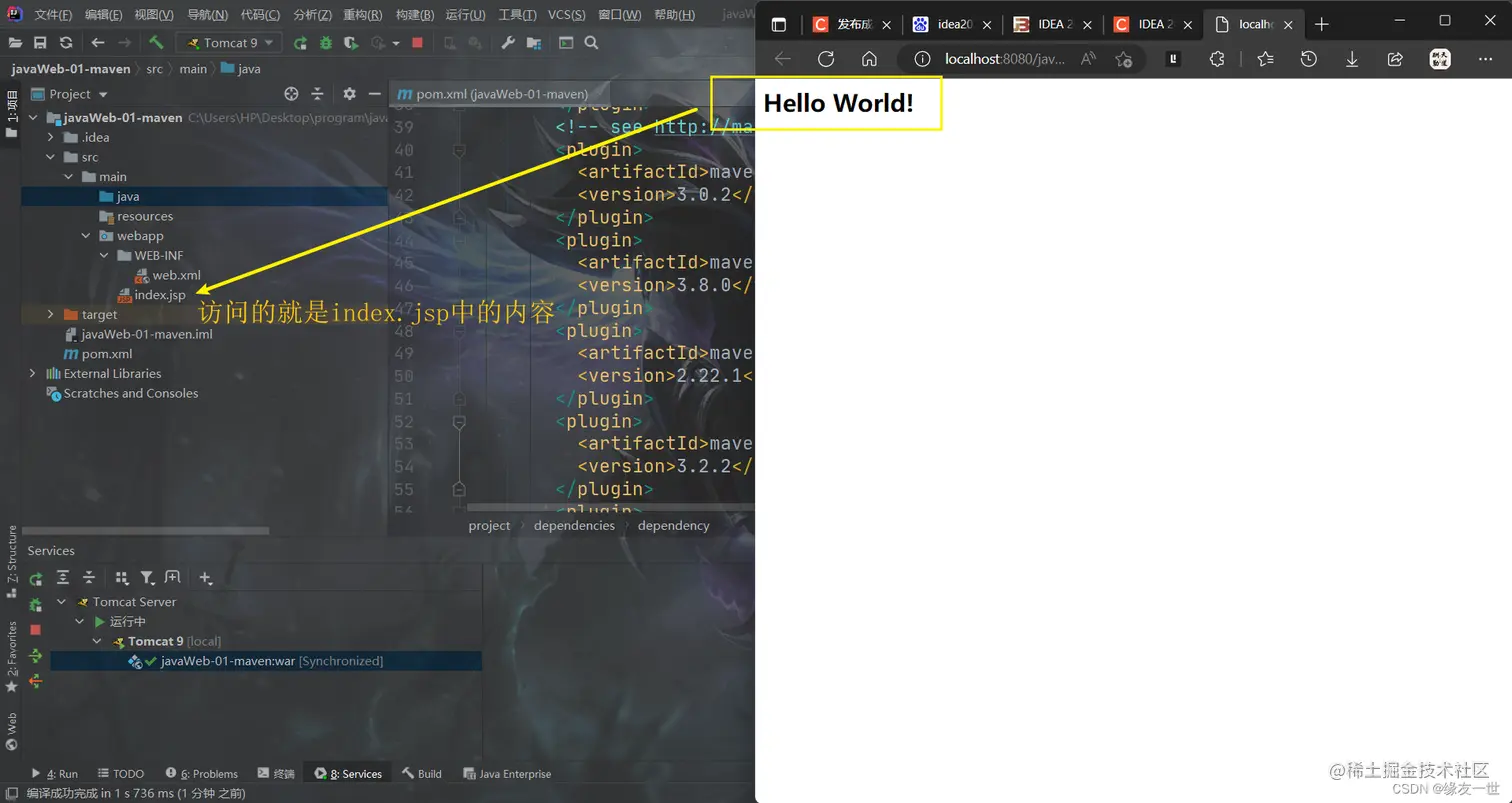Viewport: 1512px width, 803px height.
Task: Collapse the WEB-INF folder node
Action: [x=105, y=255]
